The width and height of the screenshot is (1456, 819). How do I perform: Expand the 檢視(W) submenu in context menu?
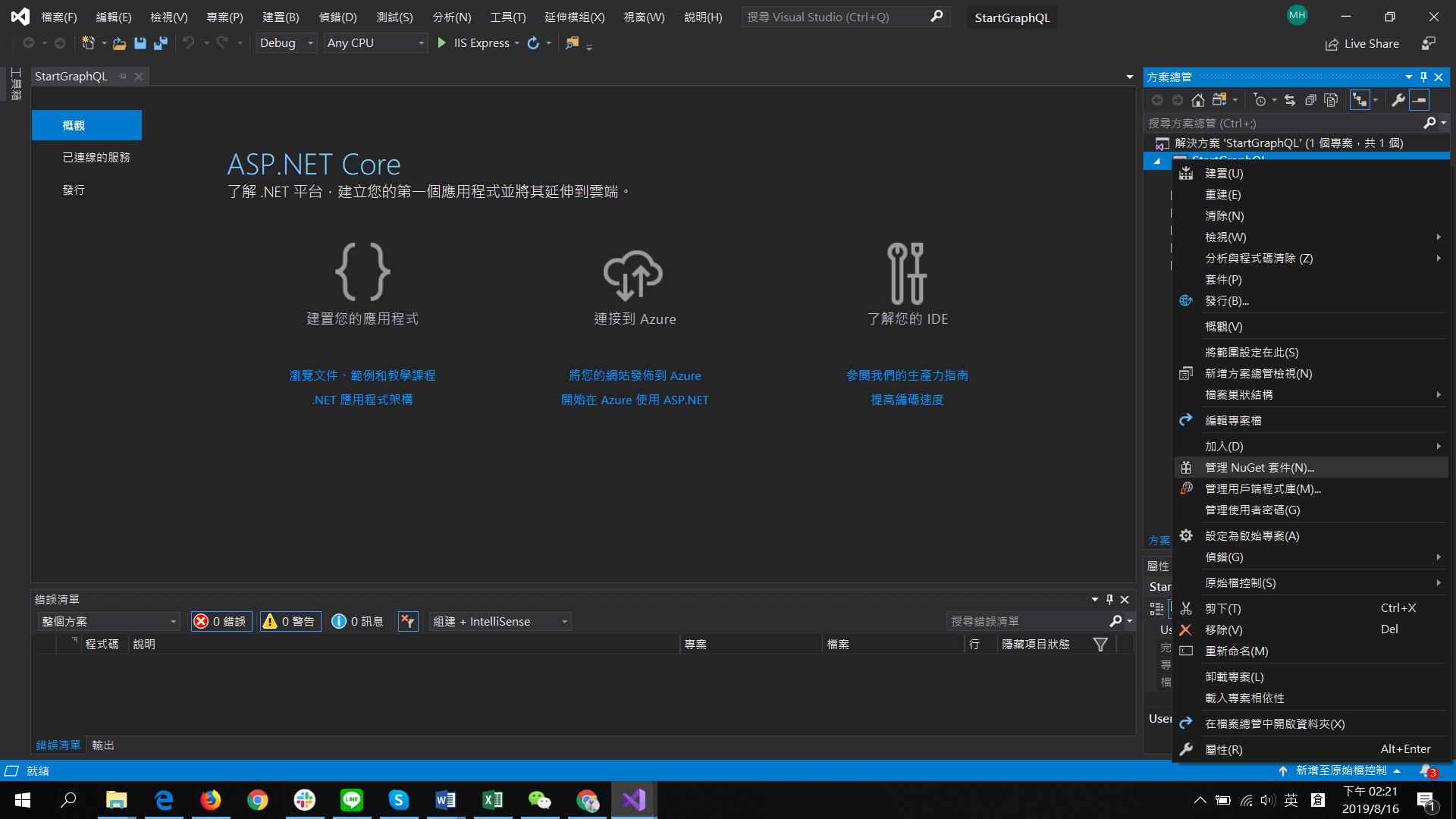point(1312,237)
